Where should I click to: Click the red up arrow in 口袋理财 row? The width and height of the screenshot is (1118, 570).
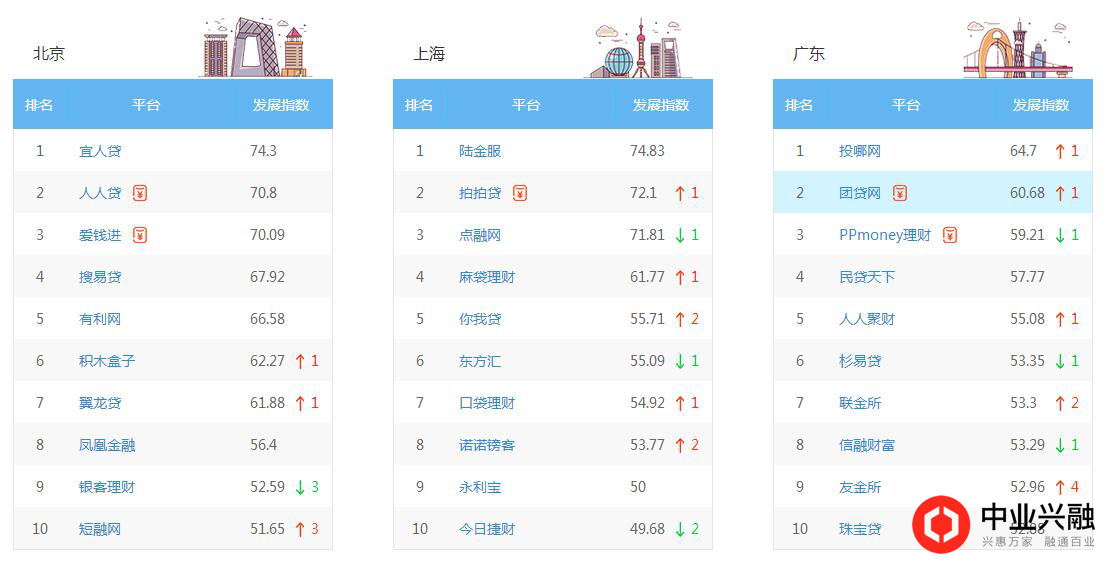tap(680, 404)
